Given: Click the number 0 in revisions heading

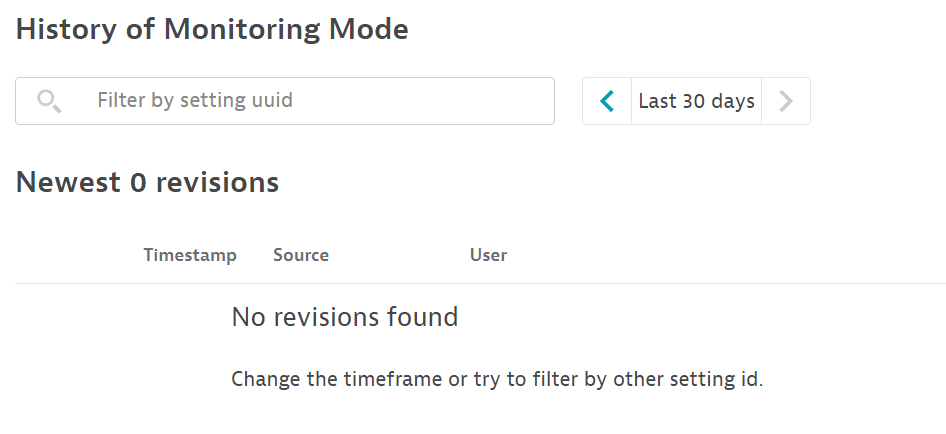Looking at the screenshot, I should [x=139, y=182].
